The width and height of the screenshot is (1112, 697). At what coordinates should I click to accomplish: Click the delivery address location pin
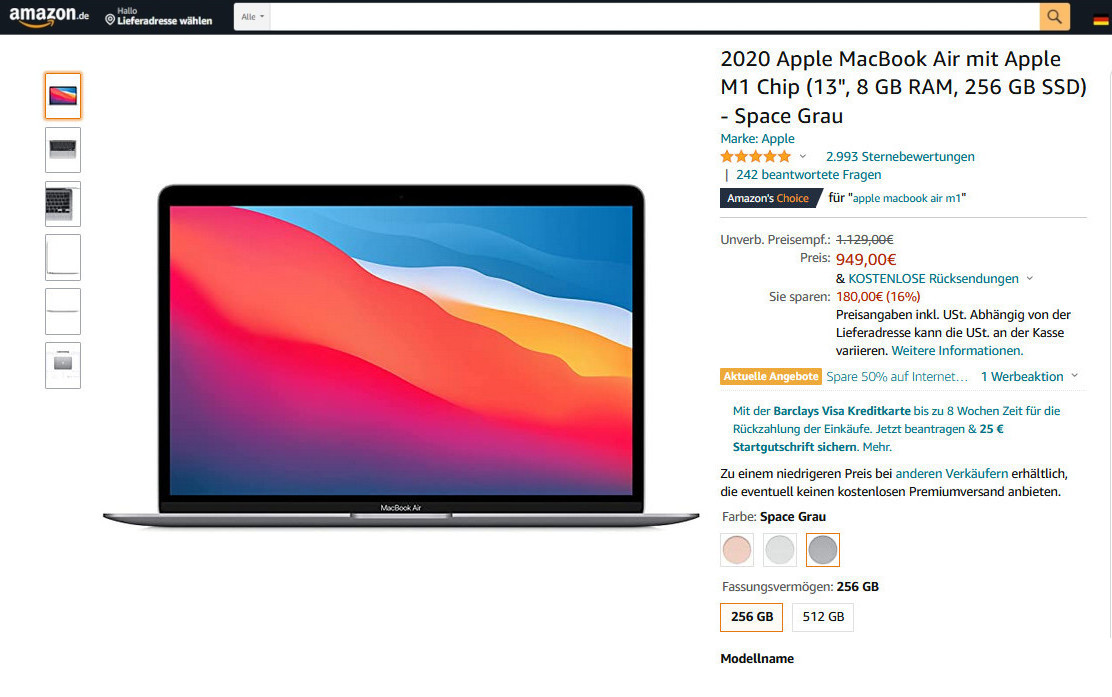[110, 20]
